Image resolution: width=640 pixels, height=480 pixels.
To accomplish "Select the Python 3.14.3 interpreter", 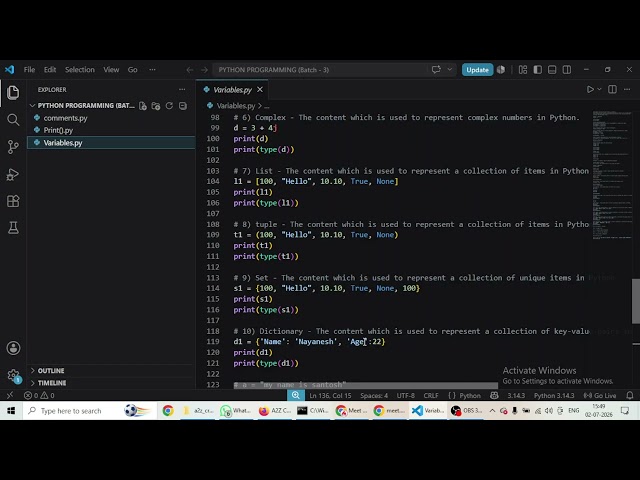I will coord(554,396).
